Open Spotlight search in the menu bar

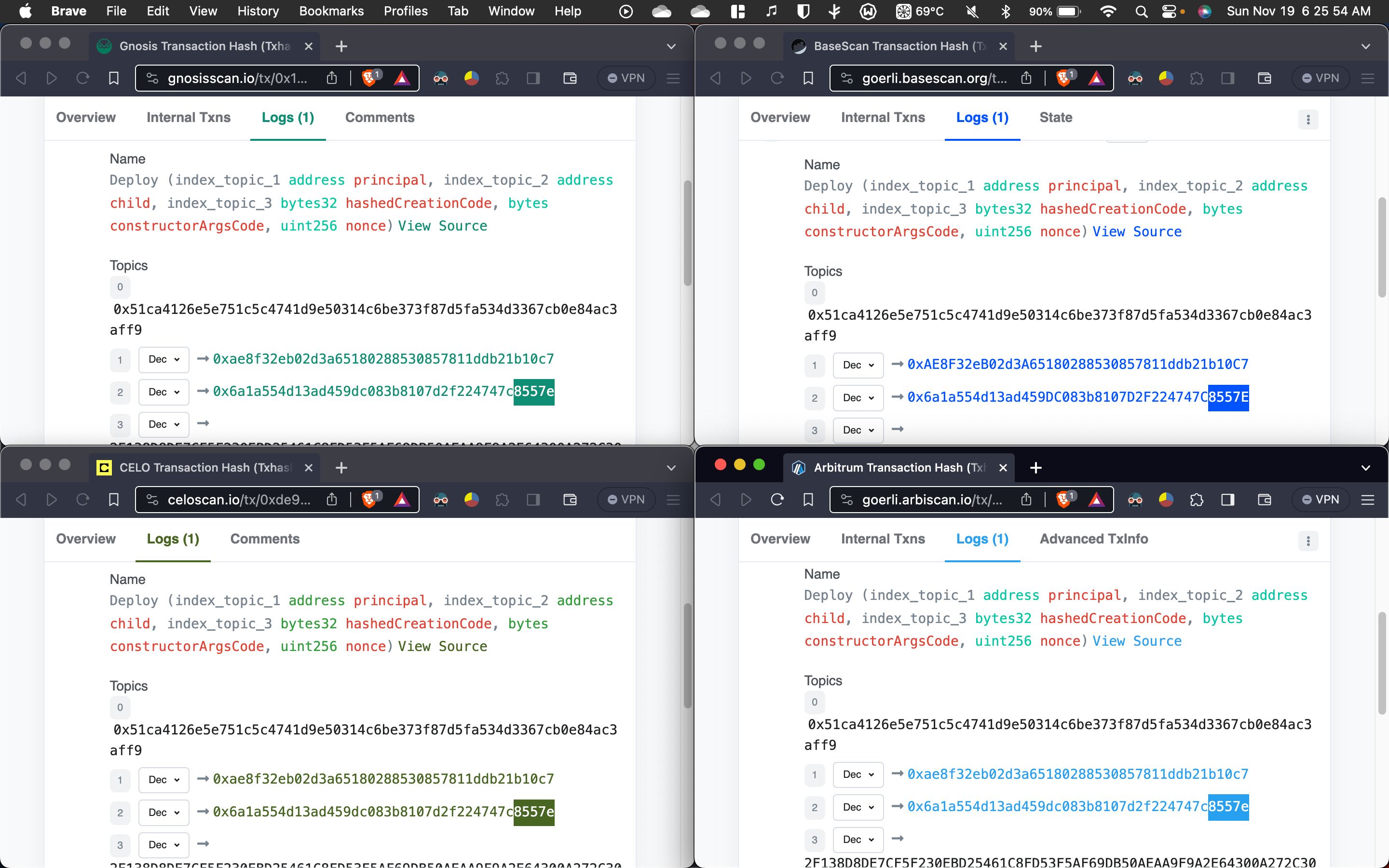point(1141,11)
